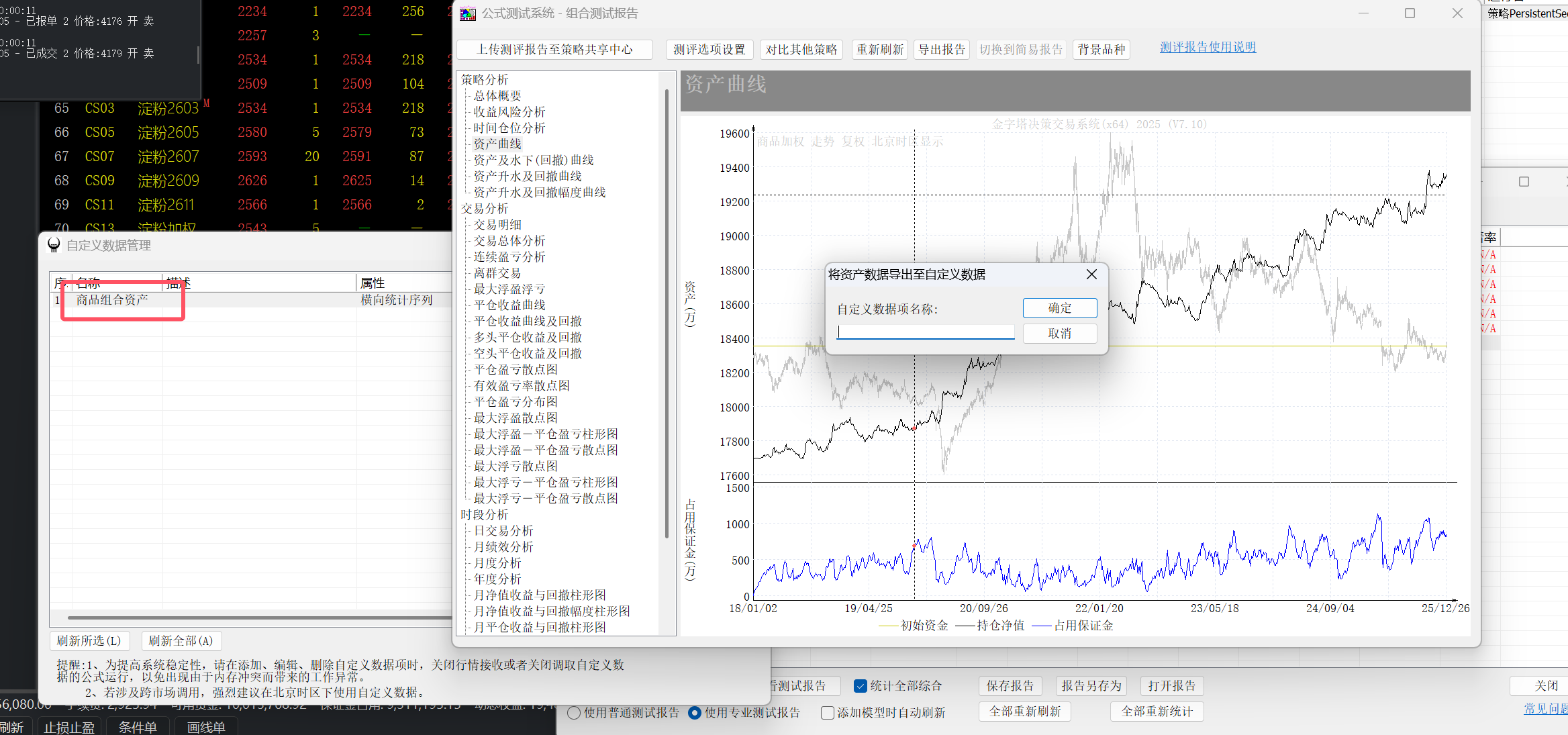
Task: Select 月度分析 tree entry
Action: tap(497, 563)
